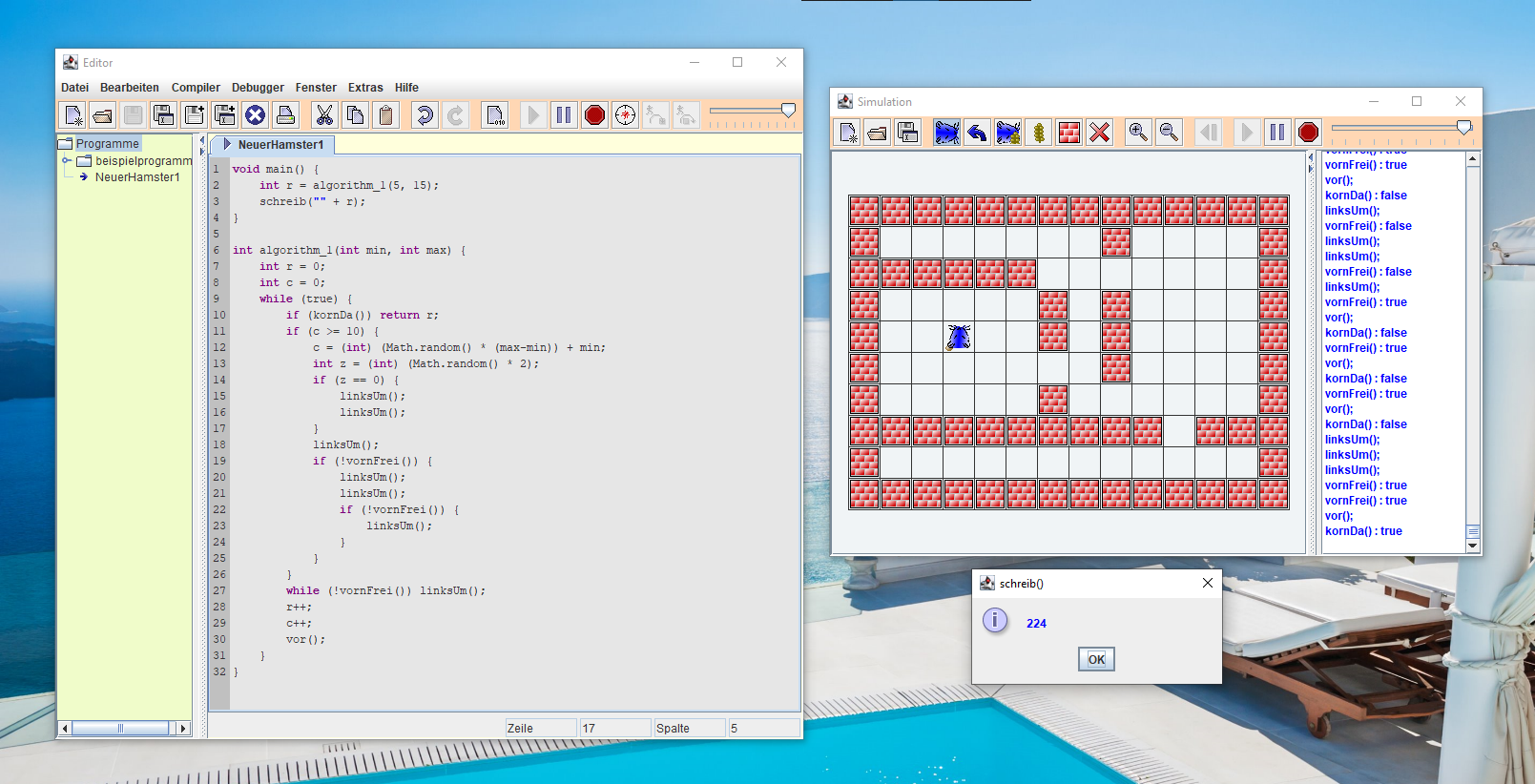
Task: Toggle the debugger target icon in the Editor
Action: (625, 115)
